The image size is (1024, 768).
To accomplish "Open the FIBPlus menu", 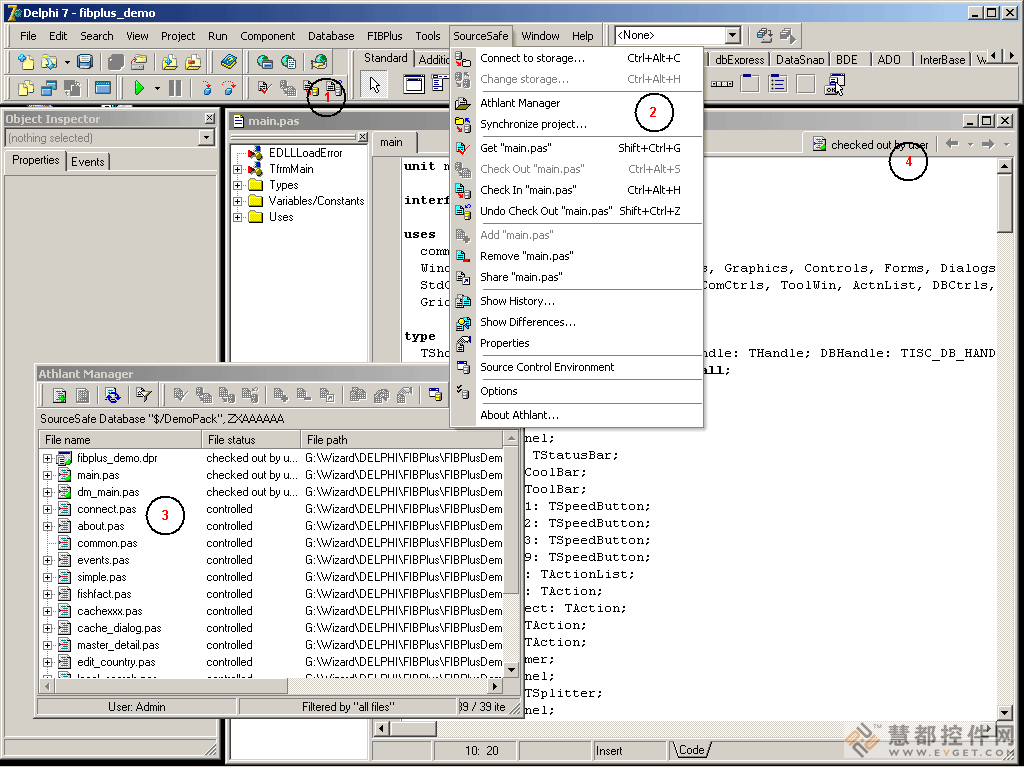I will tap(385, 36).
